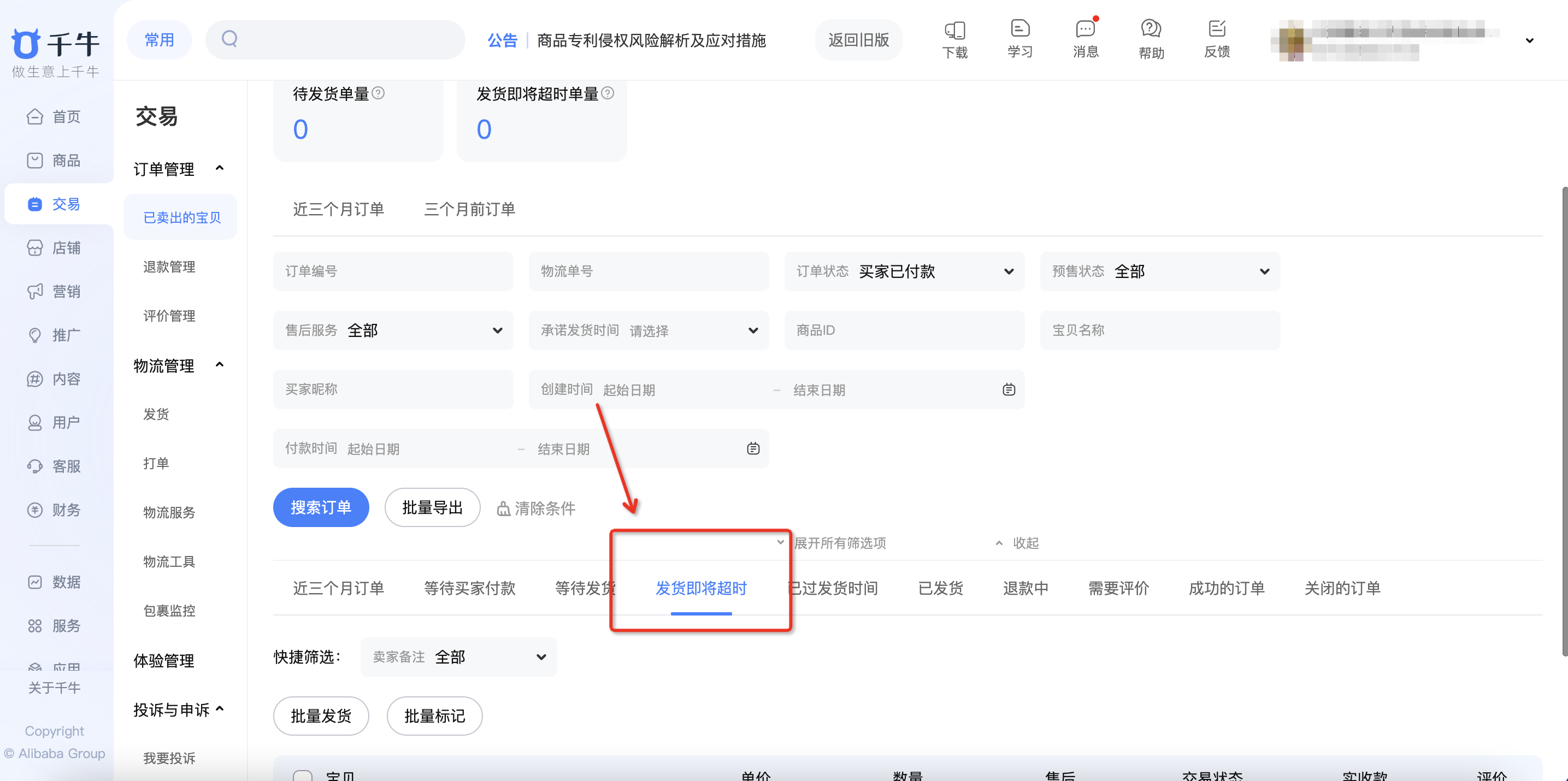Open the 订单状态 dropdown
The height and width of the screenshot is (781, 1568).
click(x=905, y=271)
